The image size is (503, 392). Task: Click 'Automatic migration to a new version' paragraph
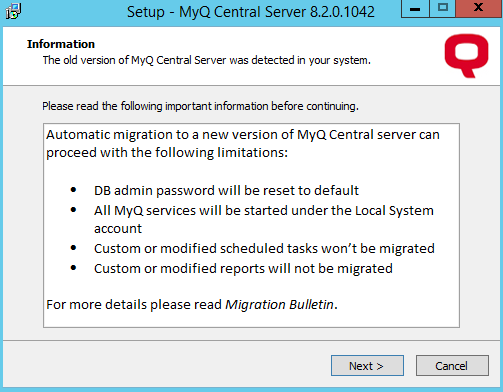pyautogui.click(x=243, y=144)
